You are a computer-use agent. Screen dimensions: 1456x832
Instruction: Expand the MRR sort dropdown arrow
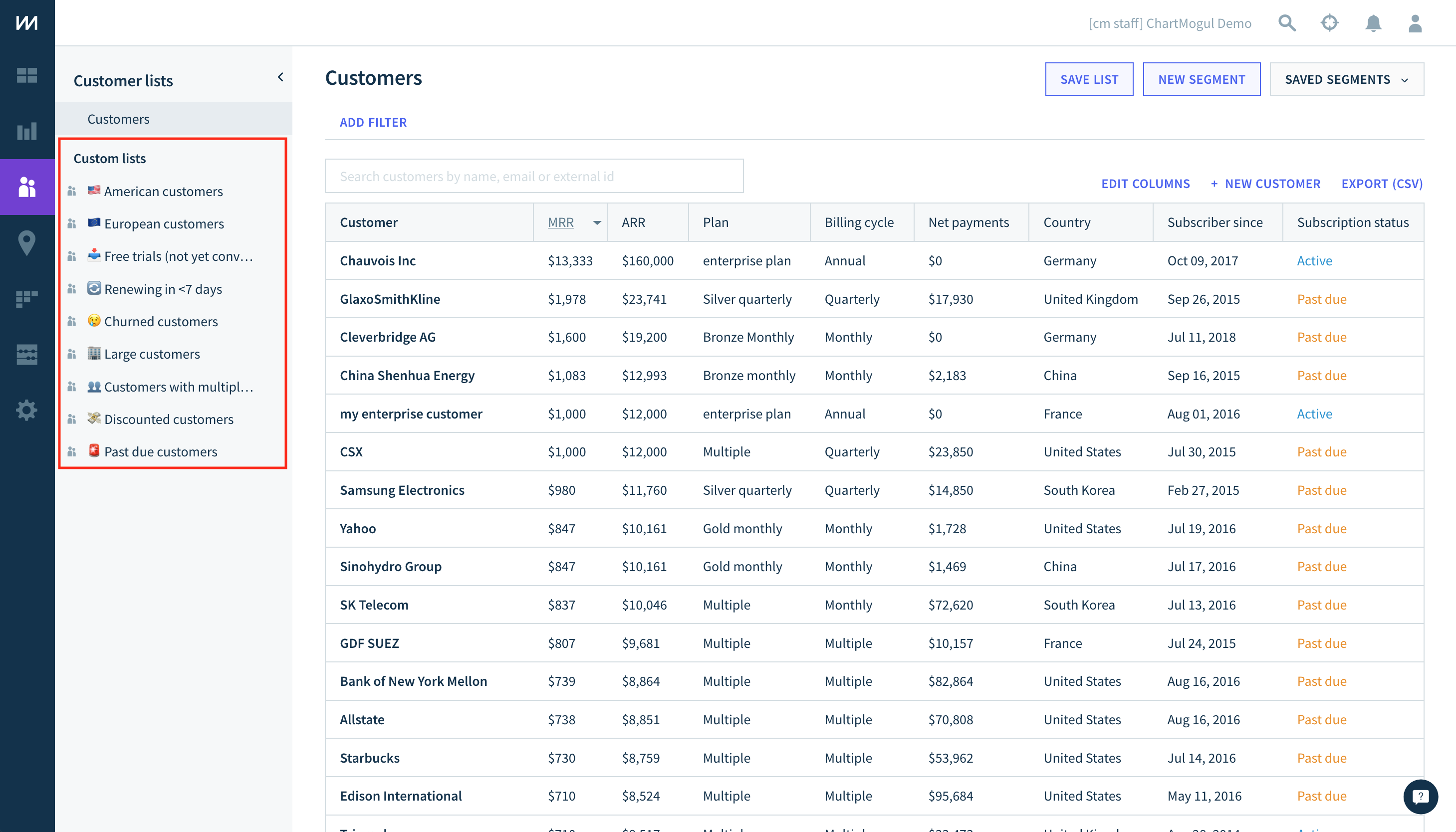coord(596,222)
